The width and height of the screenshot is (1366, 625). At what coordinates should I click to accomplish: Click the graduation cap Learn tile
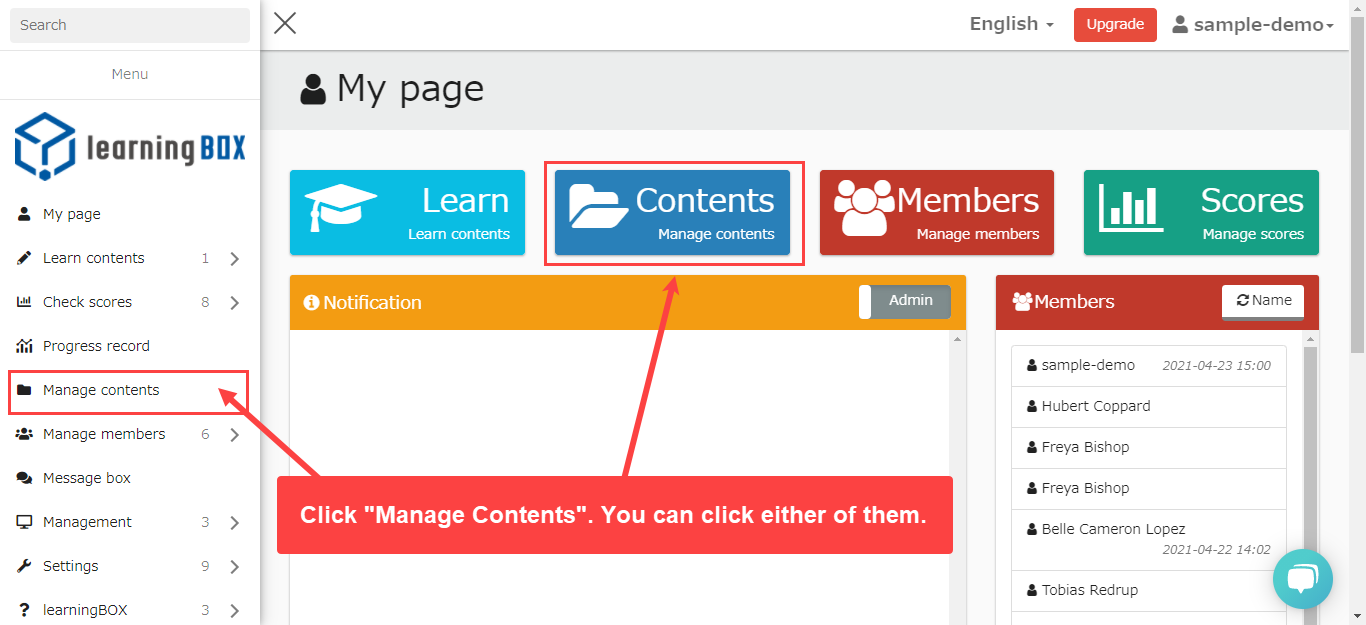click(407, 212)
